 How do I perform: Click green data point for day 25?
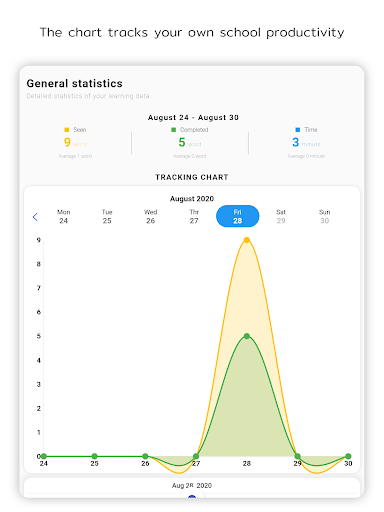(94, 456)
